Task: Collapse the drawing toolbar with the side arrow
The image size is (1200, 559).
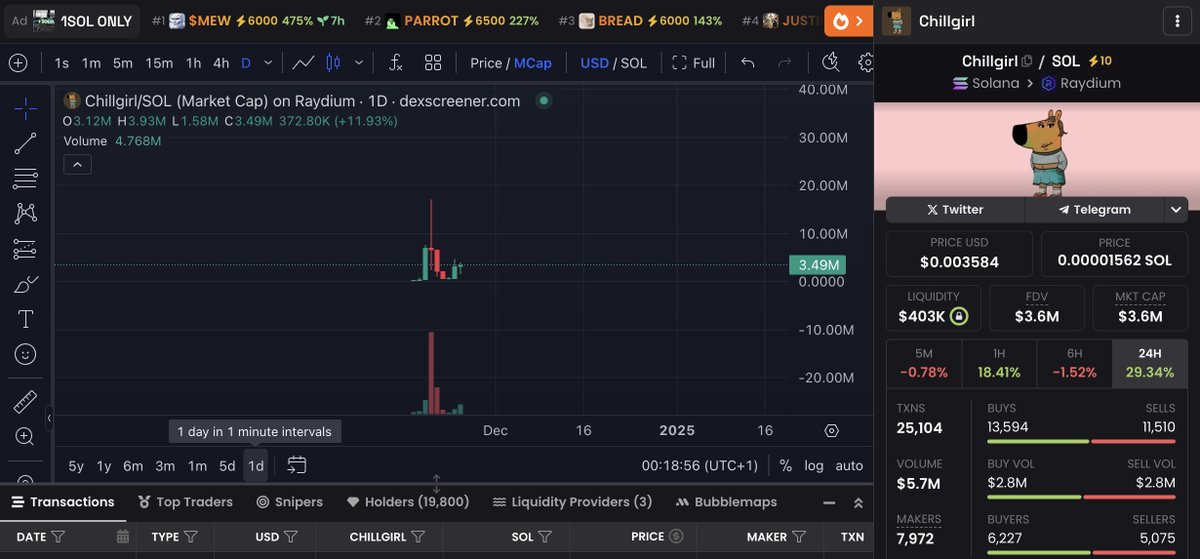Action: pyautogui.click(x=49, y=418)
